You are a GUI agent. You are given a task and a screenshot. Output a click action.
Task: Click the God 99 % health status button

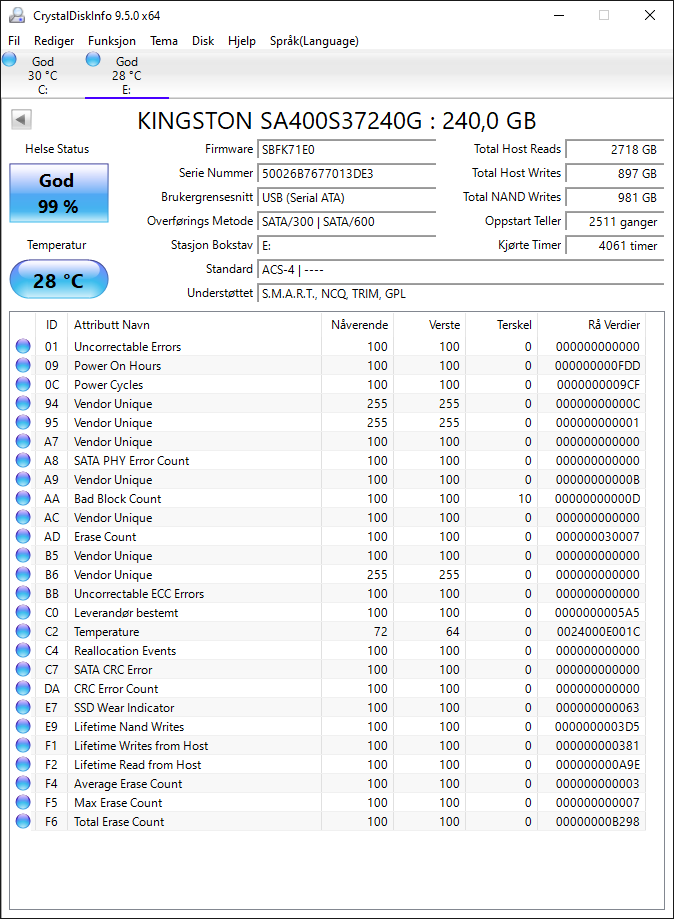59,193
